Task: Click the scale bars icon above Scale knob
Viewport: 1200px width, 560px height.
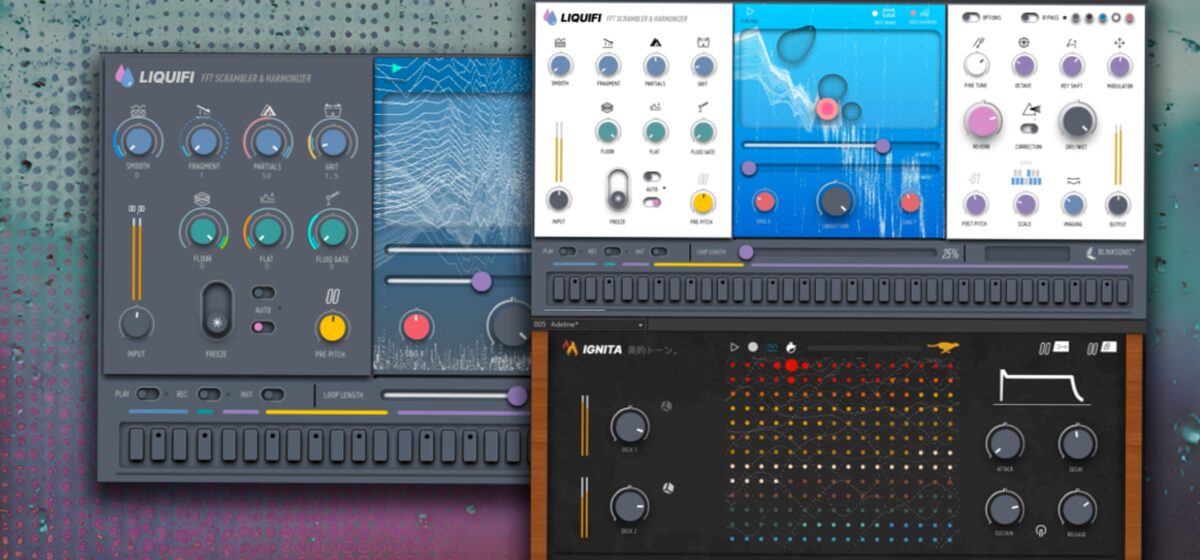Action: tap(1024, 177)
